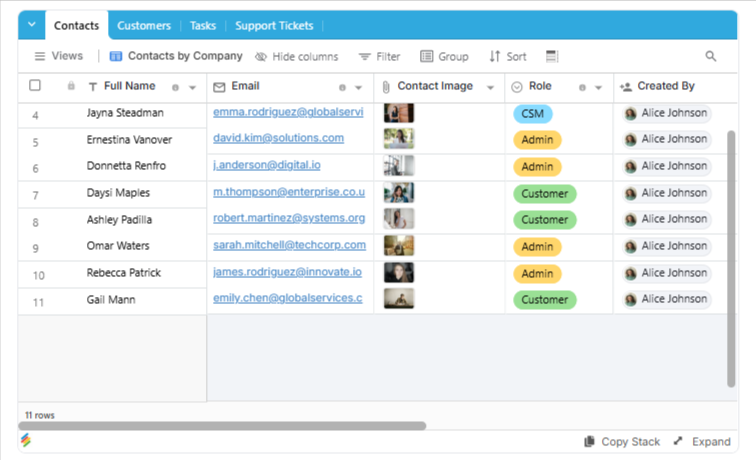
Task: Open Daysi Maples' contact image thumbnail
Action: click(399, 193)
